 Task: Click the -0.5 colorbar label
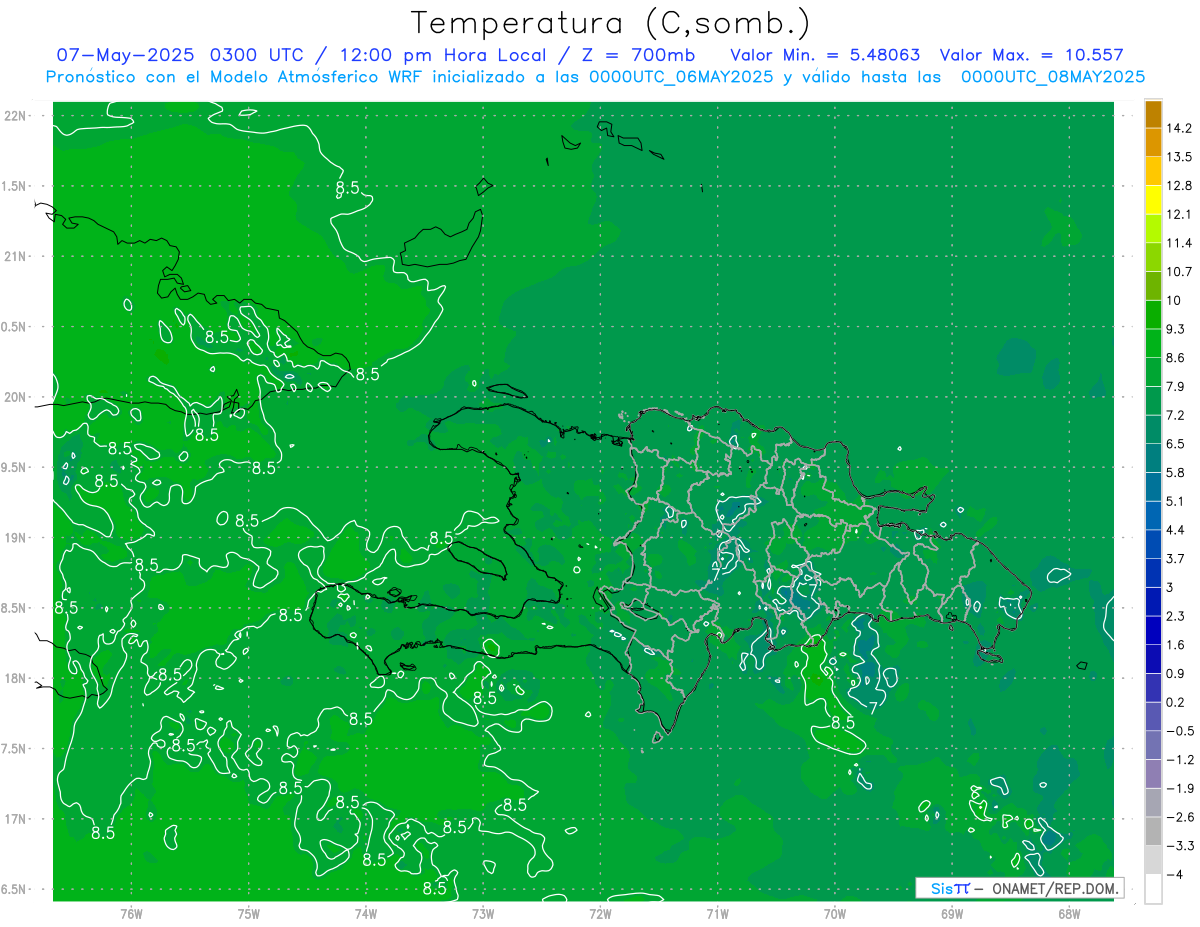[1179, 732]
